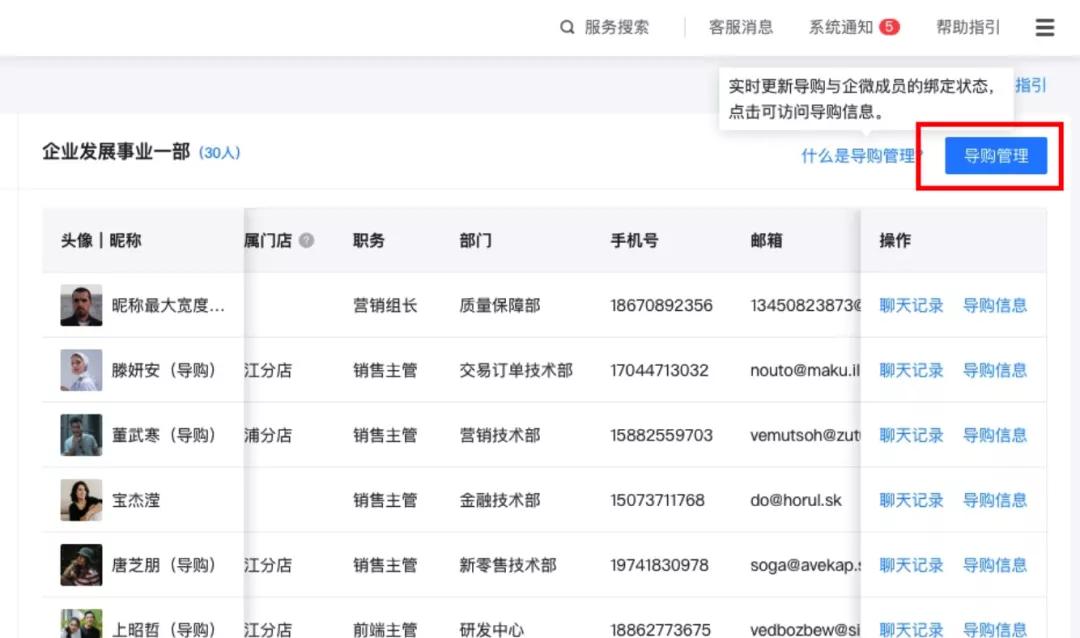Image resolution: width=1080 pixels, height=638 pixels.
Task: Click the question mark icon beside 属门店 column
Action: pyautogui.click(x=306, y=239)
